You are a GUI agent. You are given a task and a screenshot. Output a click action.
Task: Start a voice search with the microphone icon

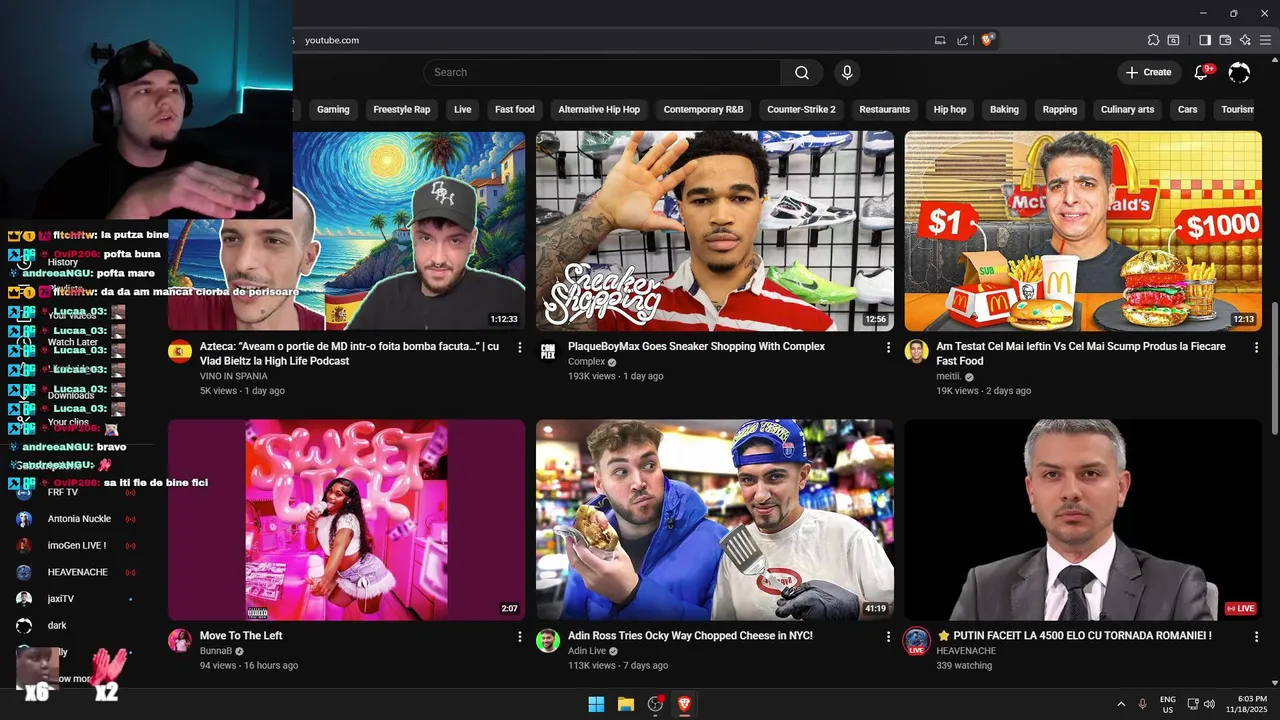847,72
